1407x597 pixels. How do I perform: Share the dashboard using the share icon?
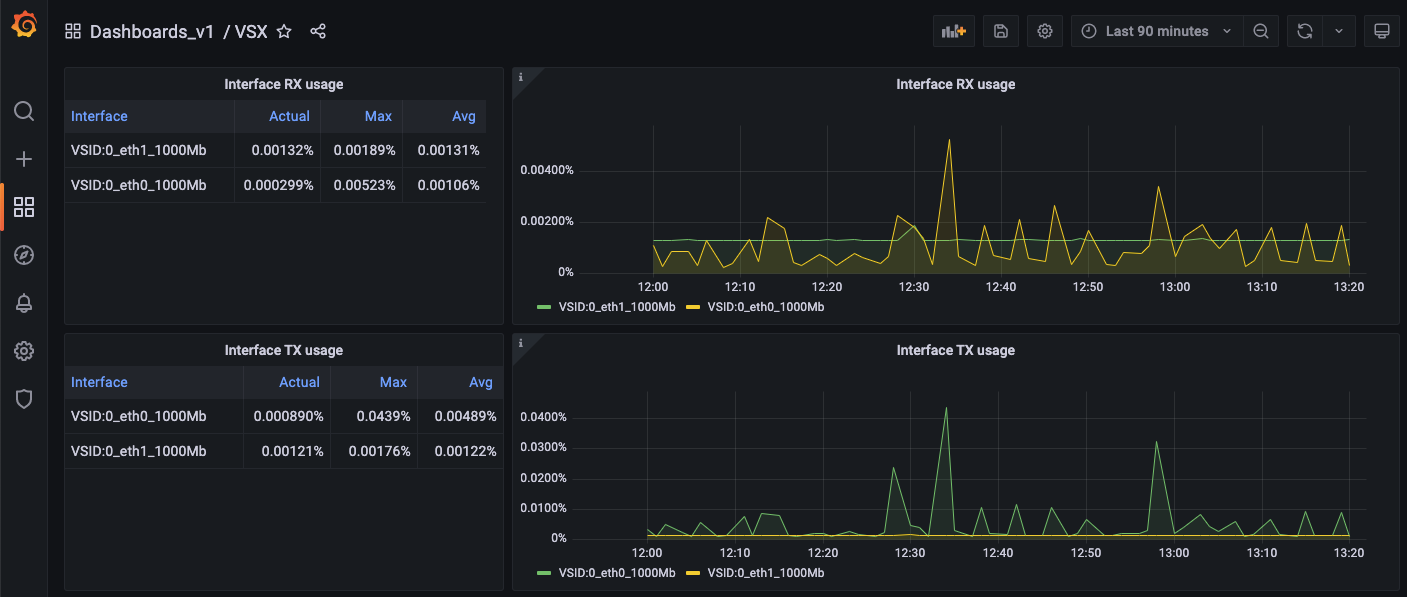pyautogui.click(x=318, y=31)
